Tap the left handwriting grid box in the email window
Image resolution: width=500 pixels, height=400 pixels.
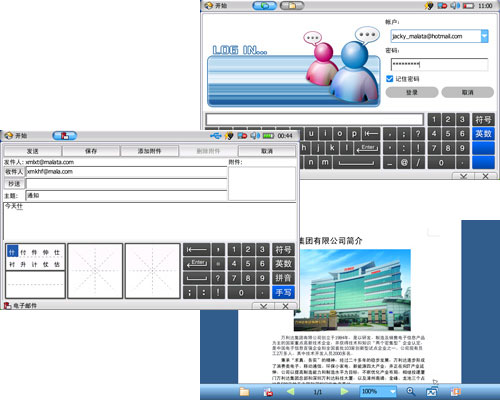click(x=95, y=271)
